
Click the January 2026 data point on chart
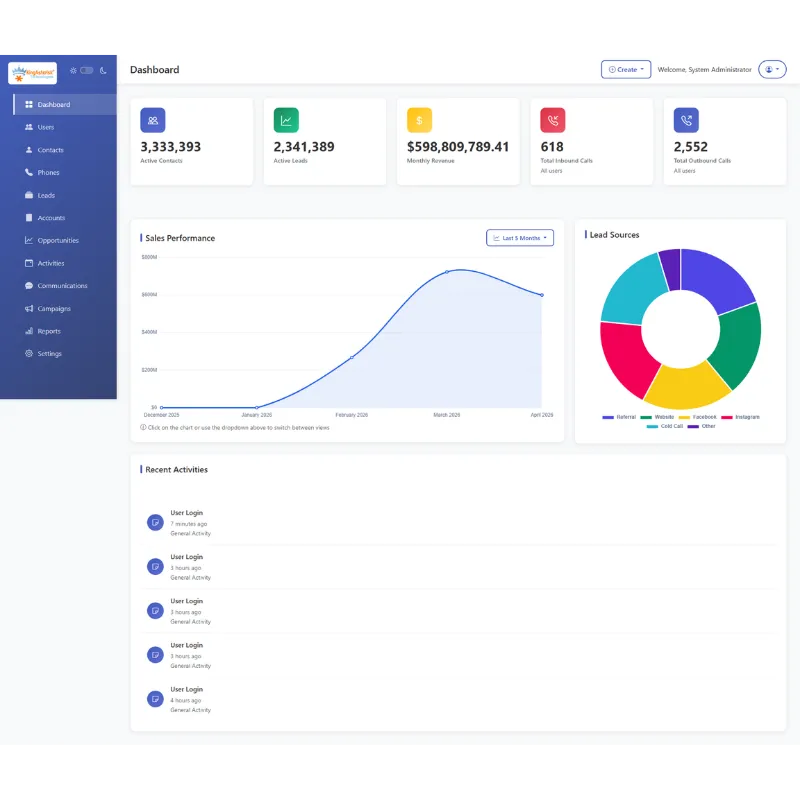[257, 408]
